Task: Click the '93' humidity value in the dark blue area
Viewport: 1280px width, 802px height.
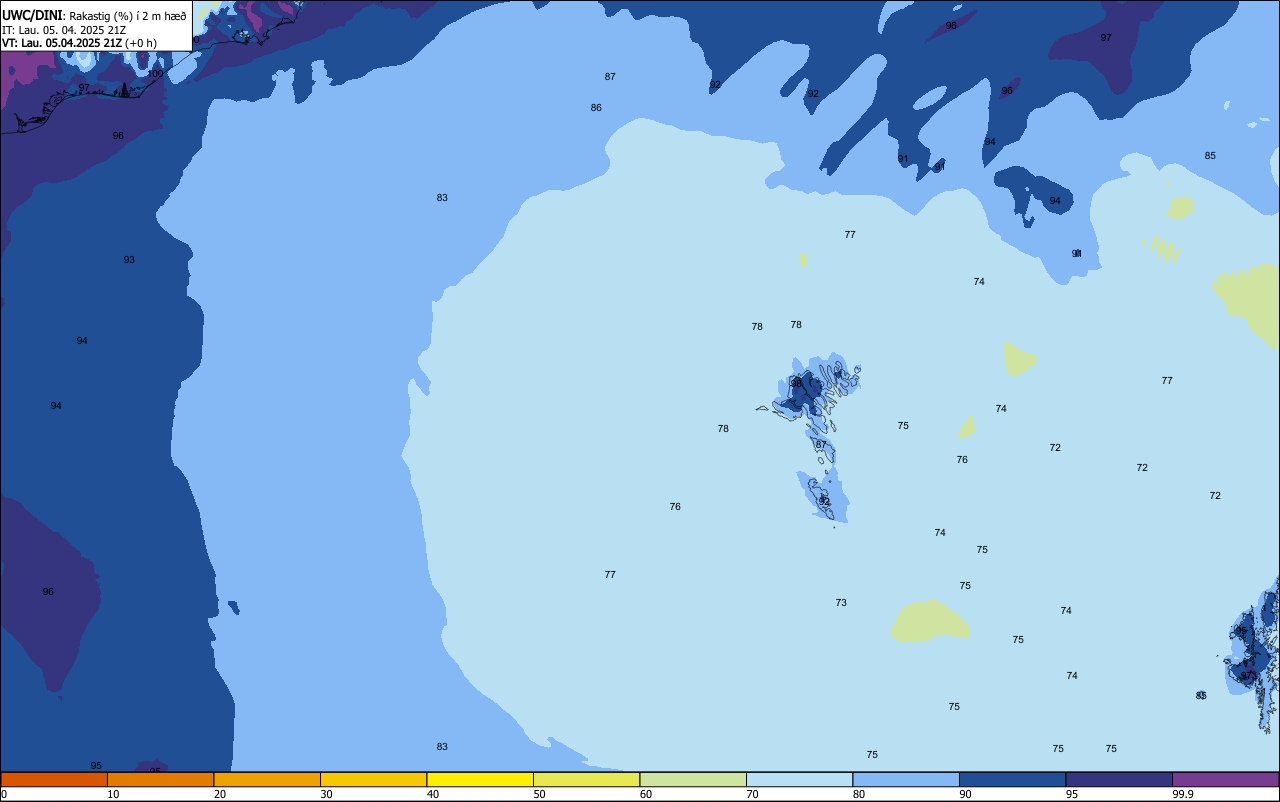Action: 129,260
